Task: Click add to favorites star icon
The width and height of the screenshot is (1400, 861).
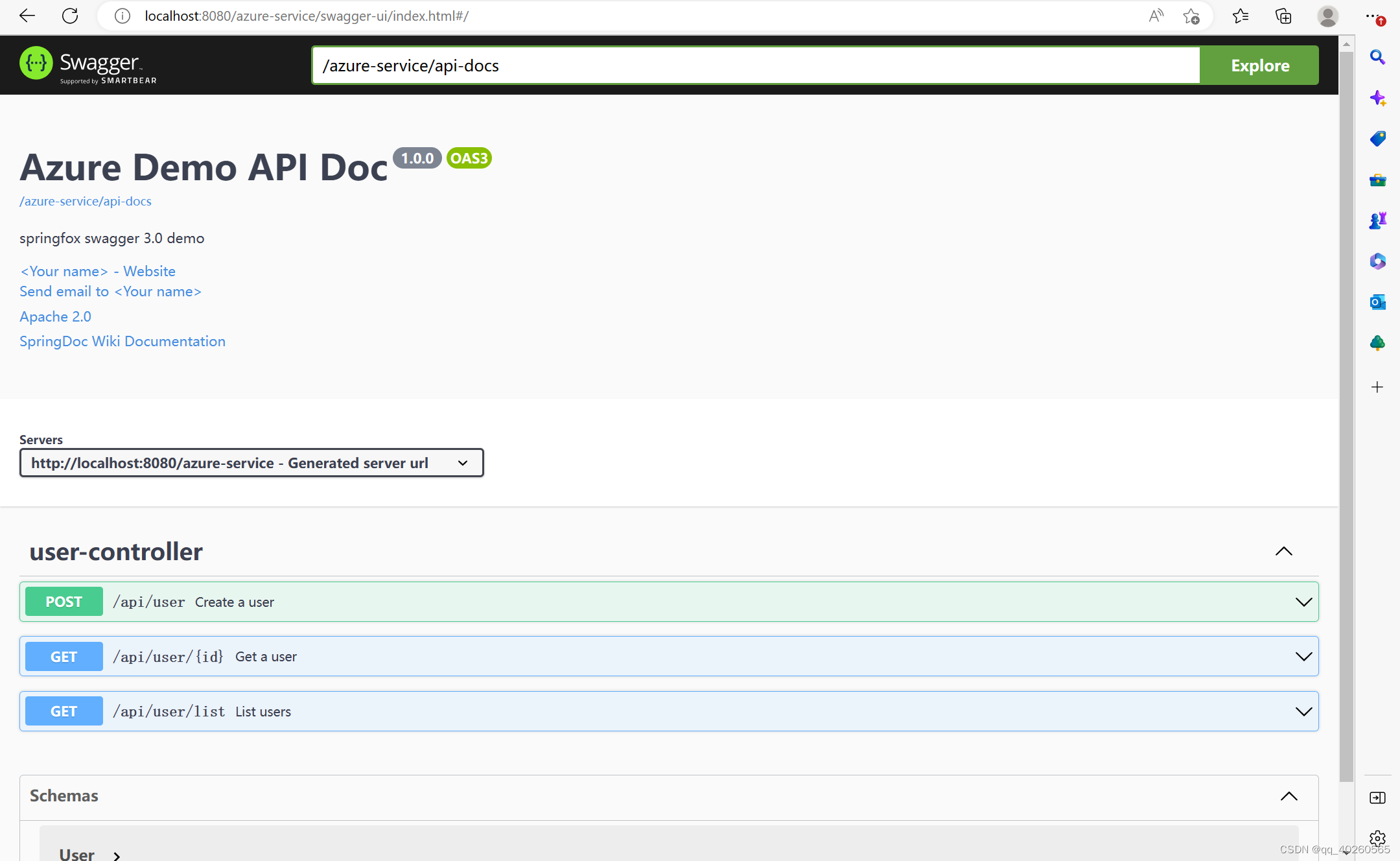Action: (1191, 16)
